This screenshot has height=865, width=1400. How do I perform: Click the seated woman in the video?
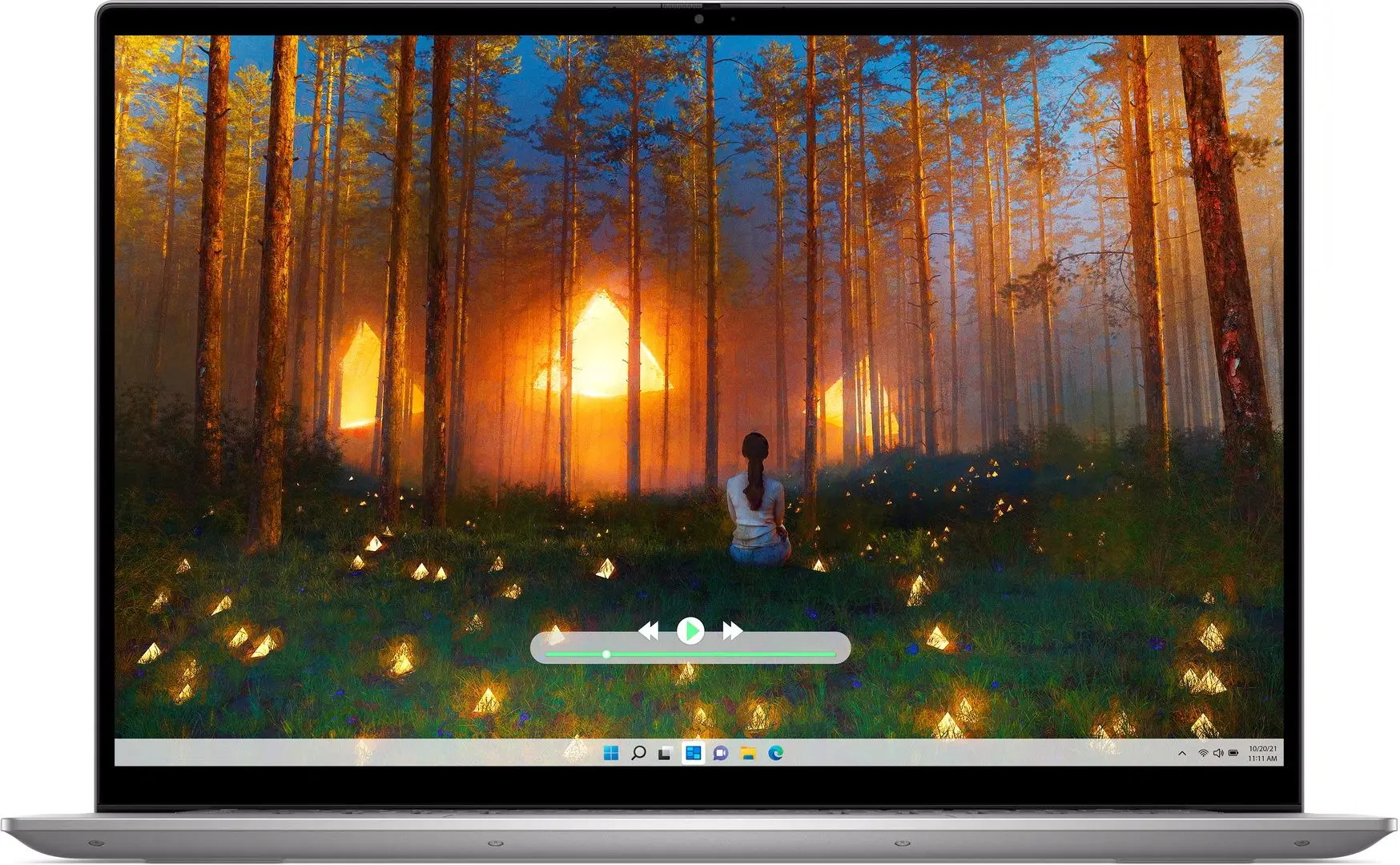click(757, 505)
